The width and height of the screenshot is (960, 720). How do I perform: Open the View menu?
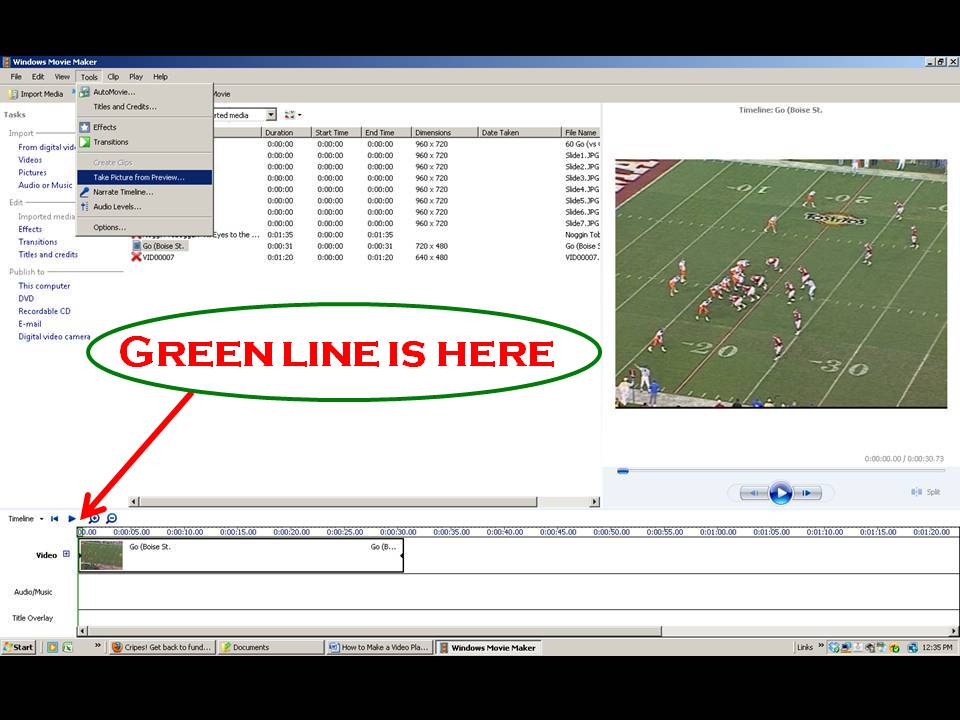[x=62, y=77]
